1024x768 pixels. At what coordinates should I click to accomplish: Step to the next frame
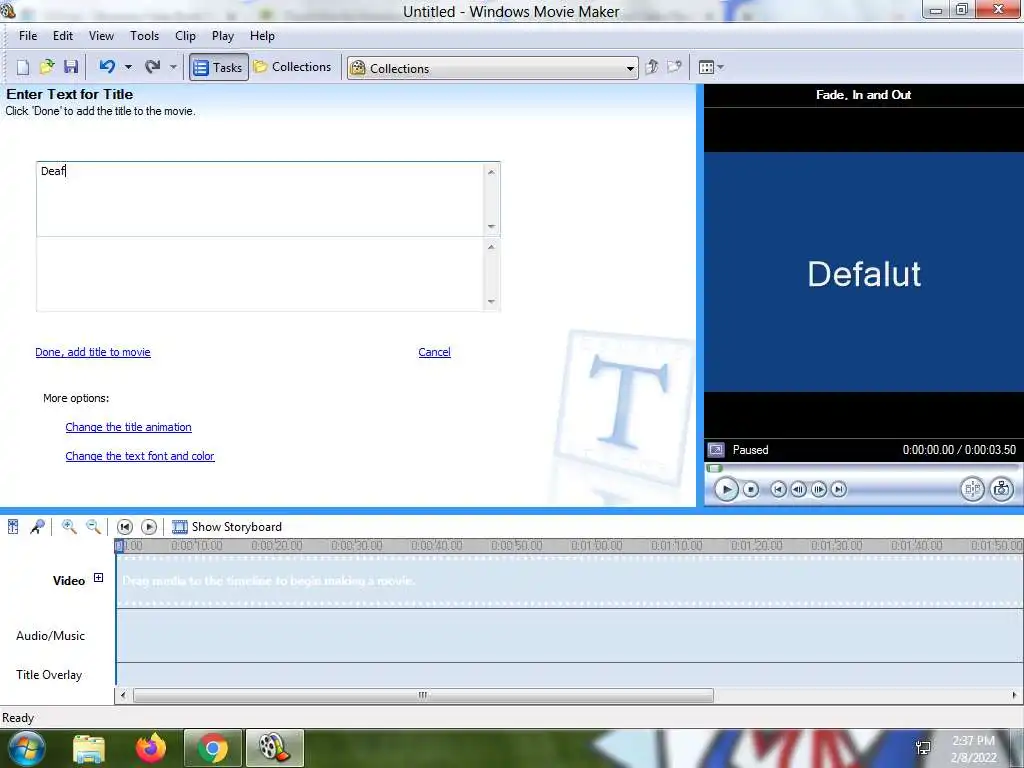tap(818, 489)
